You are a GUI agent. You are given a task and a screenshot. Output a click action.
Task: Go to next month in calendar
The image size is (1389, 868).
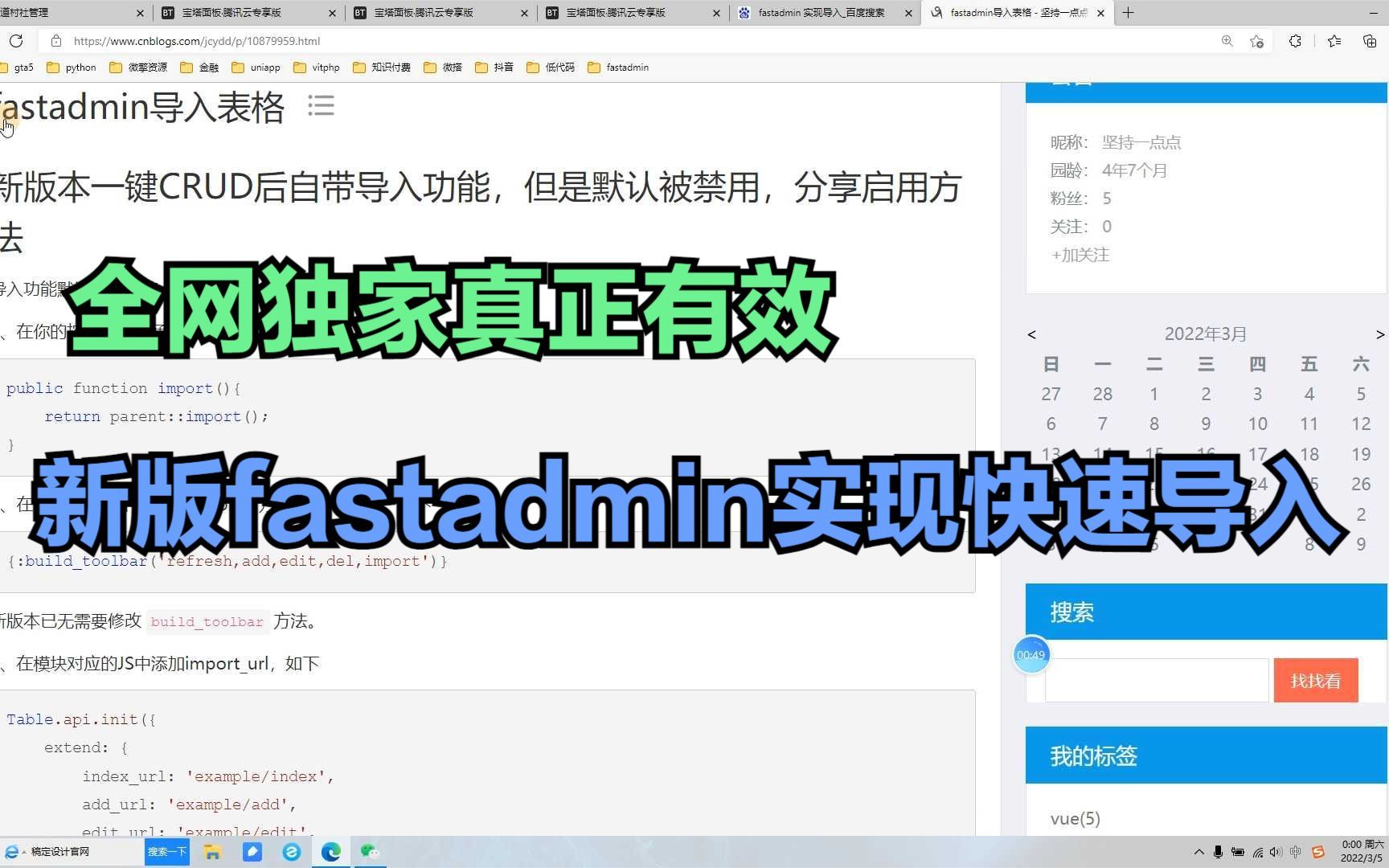pyautogui.click(x=1379, y=334)
